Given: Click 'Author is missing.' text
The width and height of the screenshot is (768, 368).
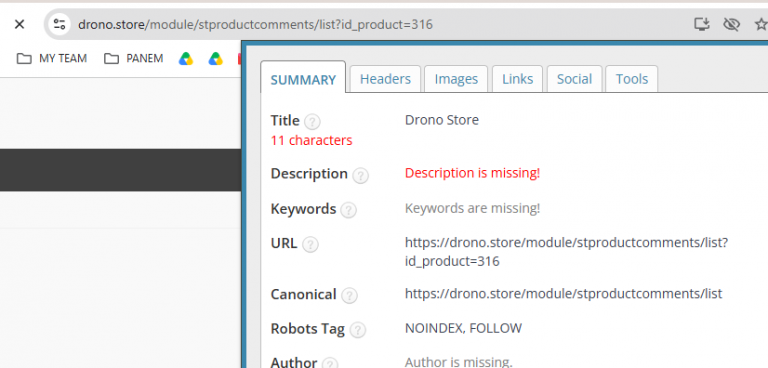Looking at the screenshot, I should pos(458,362).
